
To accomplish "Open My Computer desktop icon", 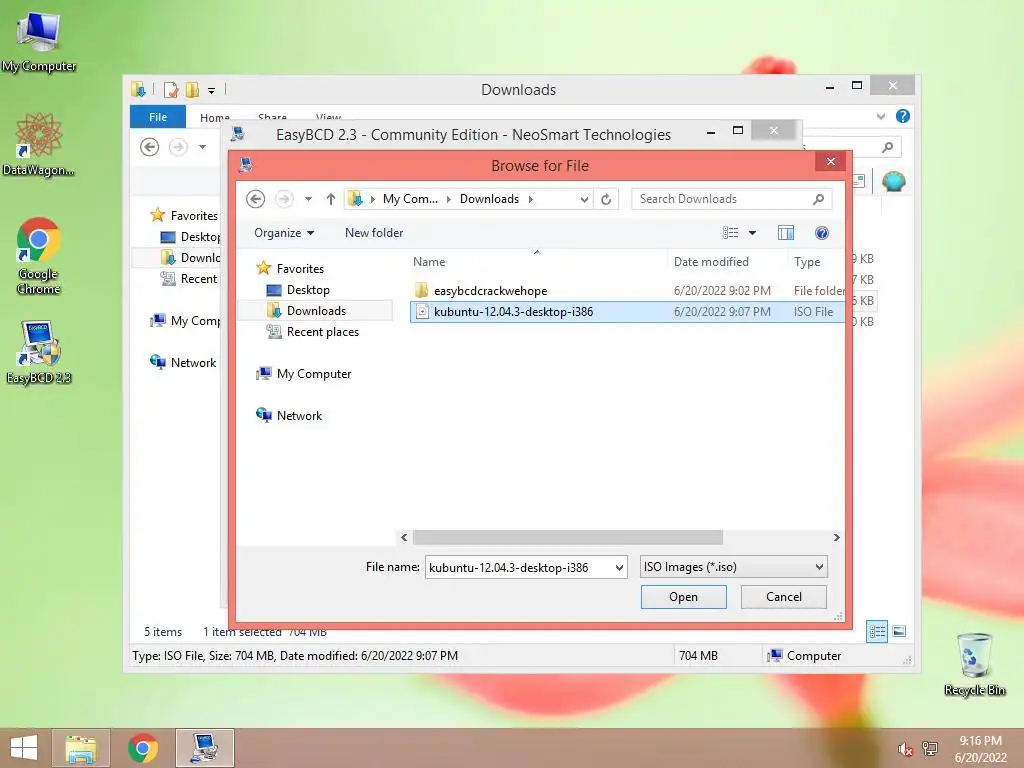I will tap(39, 43).
